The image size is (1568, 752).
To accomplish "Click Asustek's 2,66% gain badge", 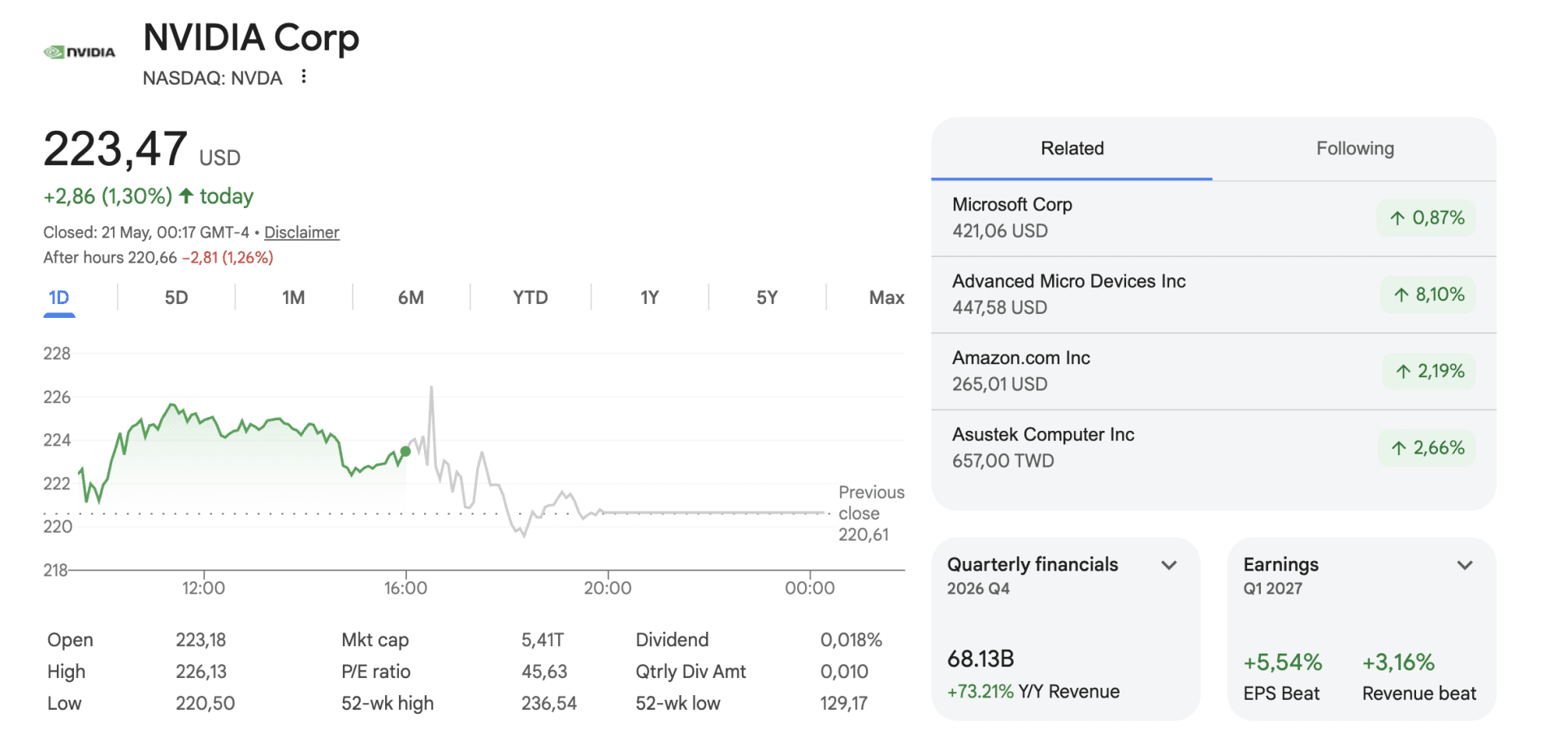I will point(1427,448).
